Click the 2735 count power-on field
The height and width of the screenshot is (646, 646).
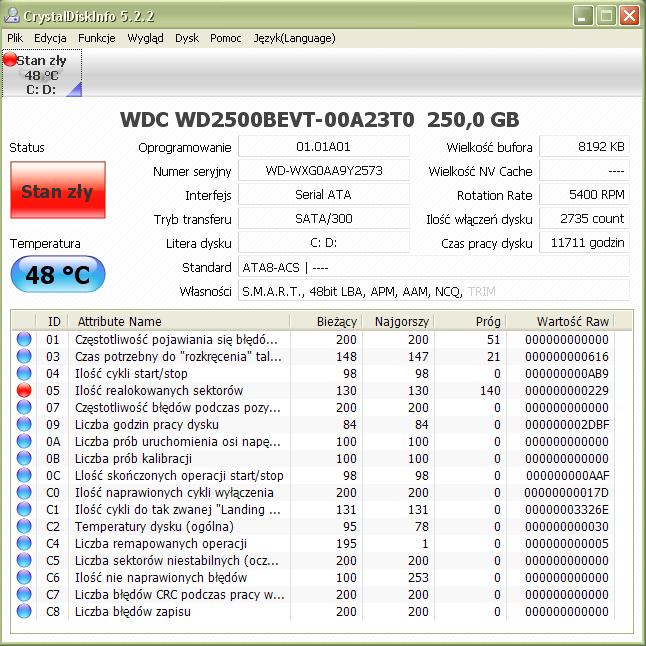[585, 218]
